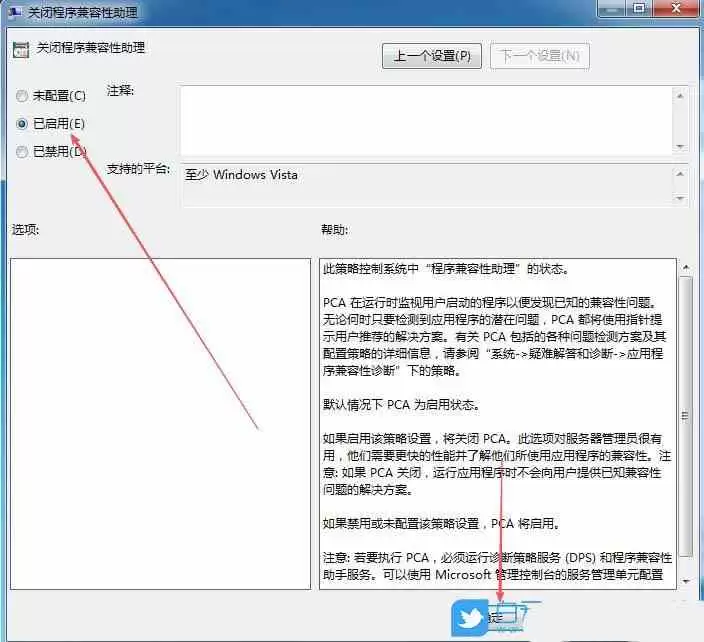704x642 pixels.
Task: Minimize the policy dialog window
Action: pos(612,9)
